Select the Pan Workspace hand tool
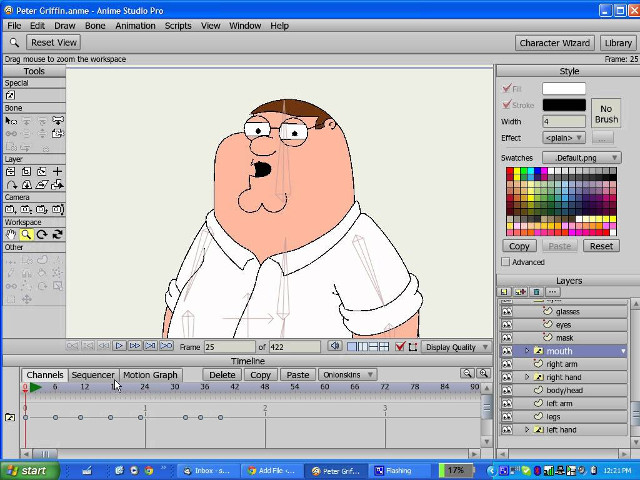640x480 pixels. point(11,235)
